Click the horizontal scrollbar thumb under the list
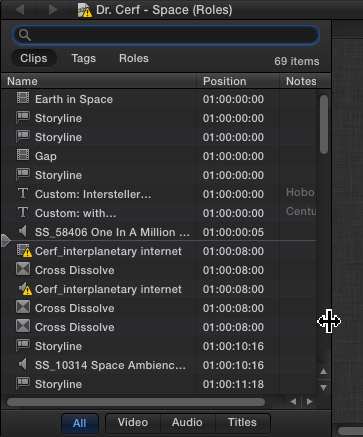363x437 pixels. pyautogui.click(x=136, y=402)
